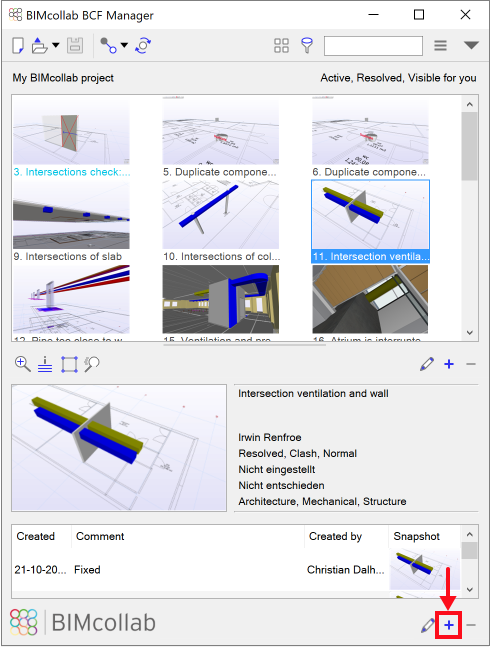Edit selected issue with pencil icon
Viewport: 490px width, 647px height.
click(x=427, y=364)
